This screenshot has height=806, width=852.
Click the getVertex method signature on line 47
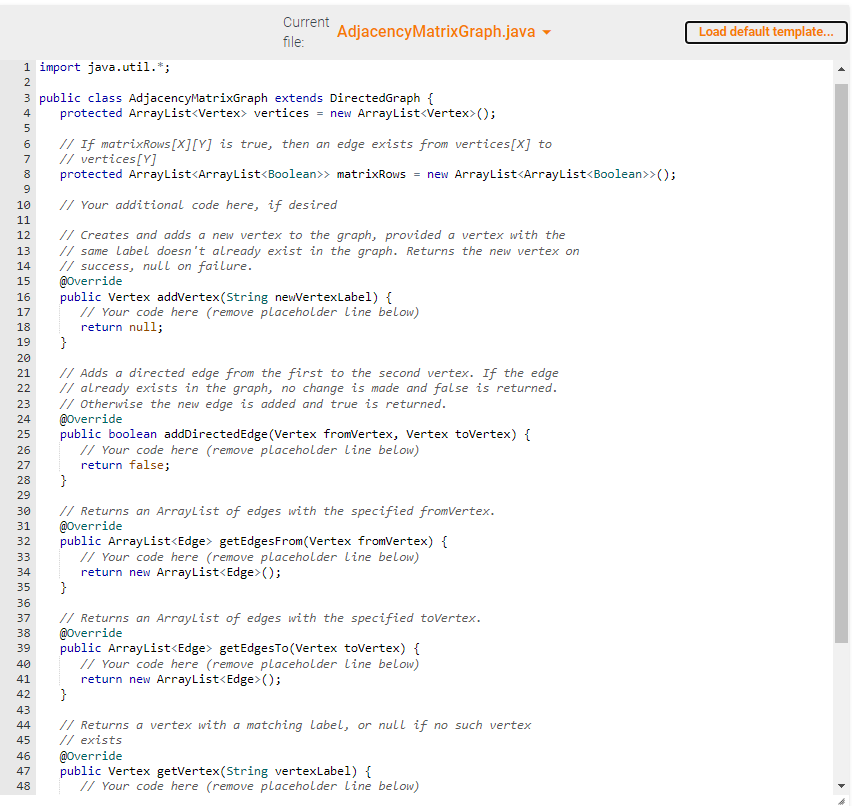(215, 771)
